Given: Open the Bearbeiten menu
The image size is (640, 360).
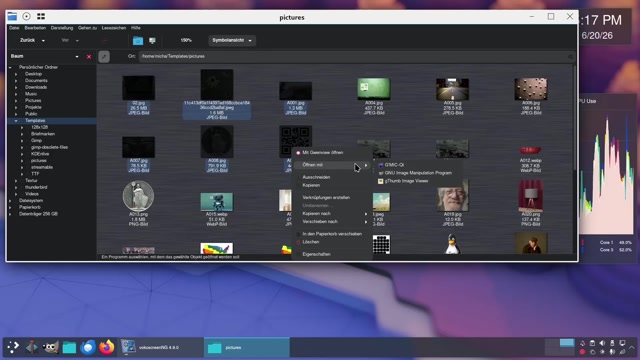Looking at the screenshot, I should (35, 28).
